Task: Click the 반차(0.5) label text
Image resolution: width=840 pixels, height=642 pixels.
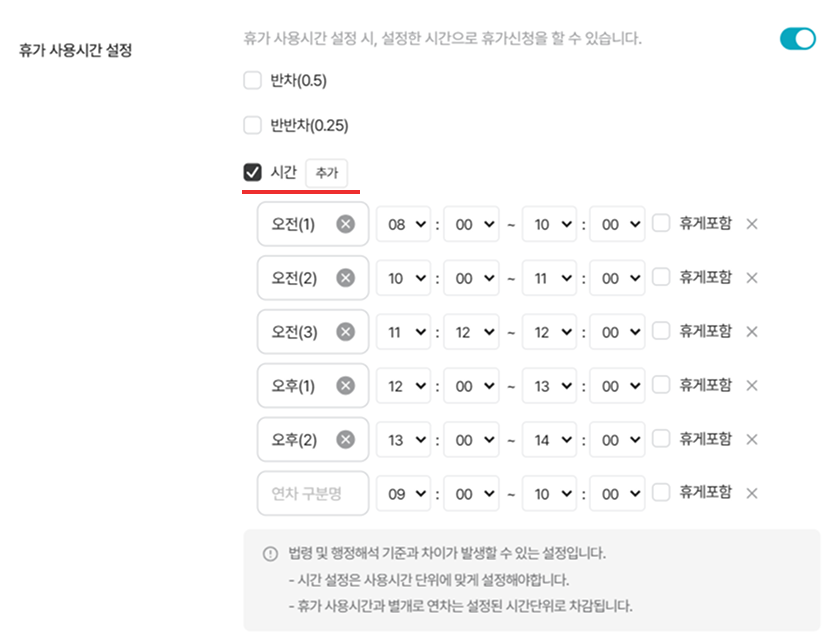Action: [298, 80]
